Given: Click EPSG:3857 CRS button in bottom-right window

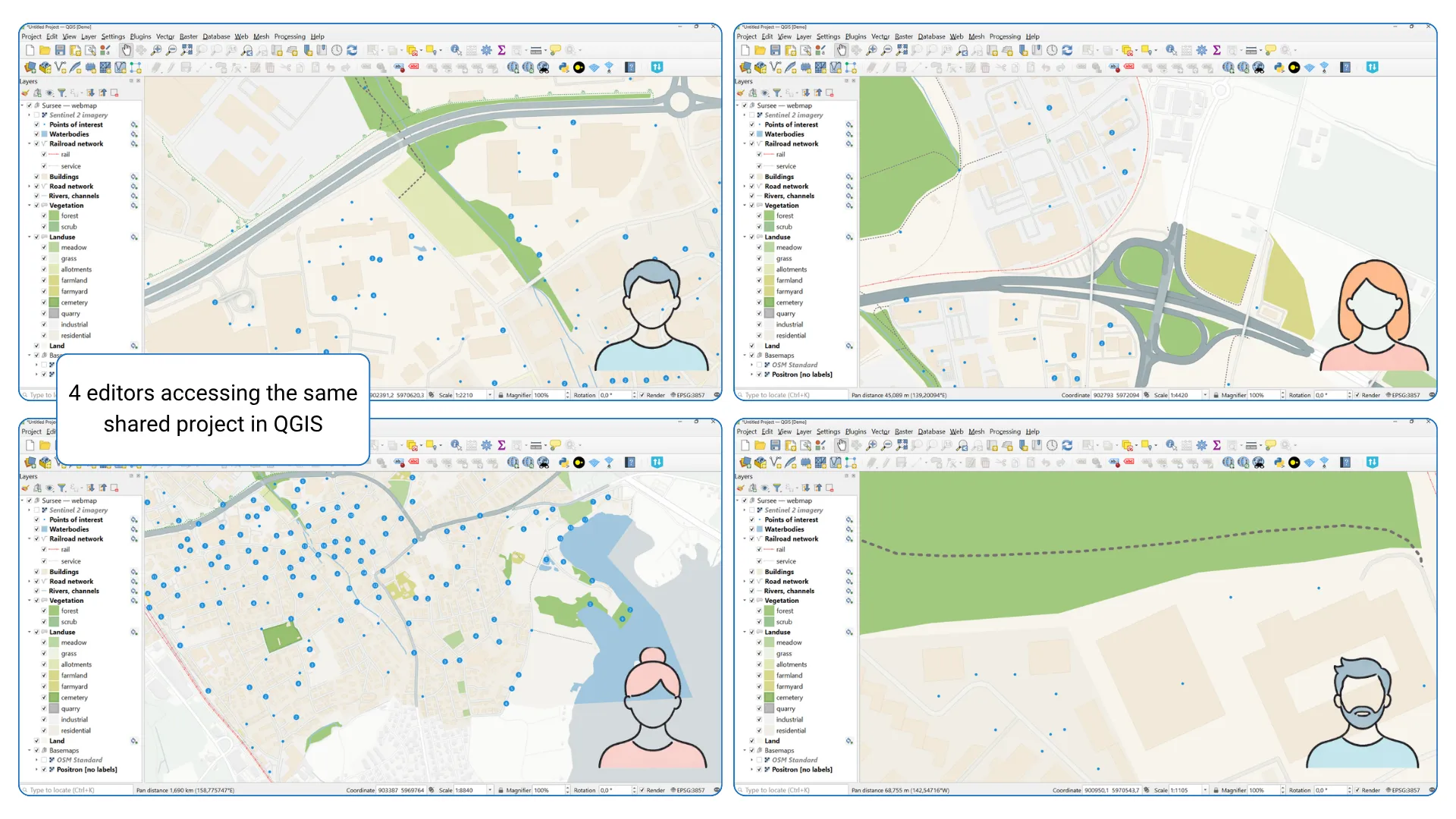Looking at the screenshot, I should 1402,790.
